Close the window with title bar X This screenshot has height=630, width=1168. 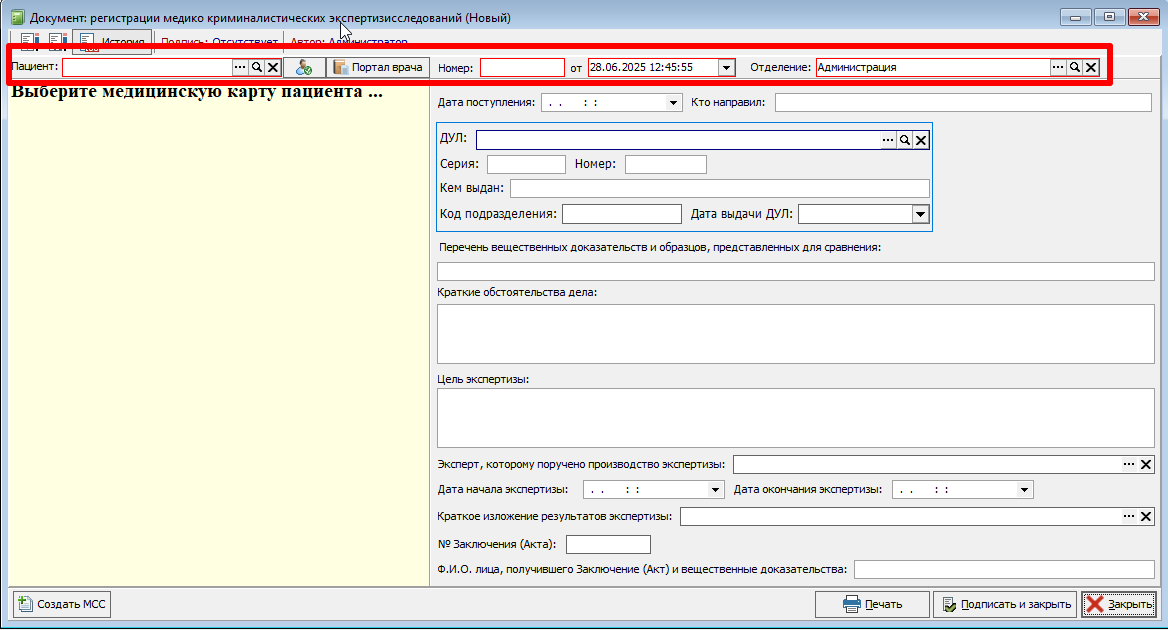(1143, 16)
